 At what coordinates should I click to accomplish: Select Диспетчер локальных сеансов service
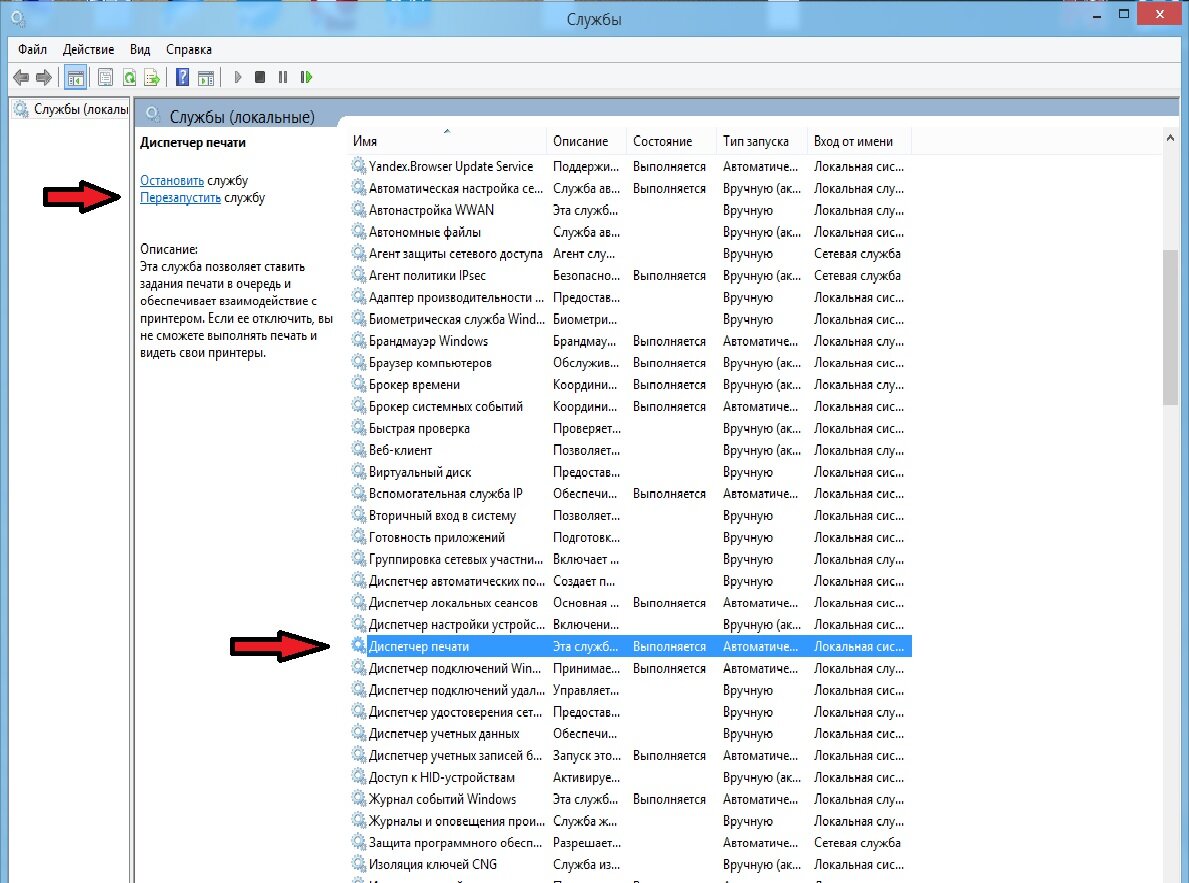point(630,603)
